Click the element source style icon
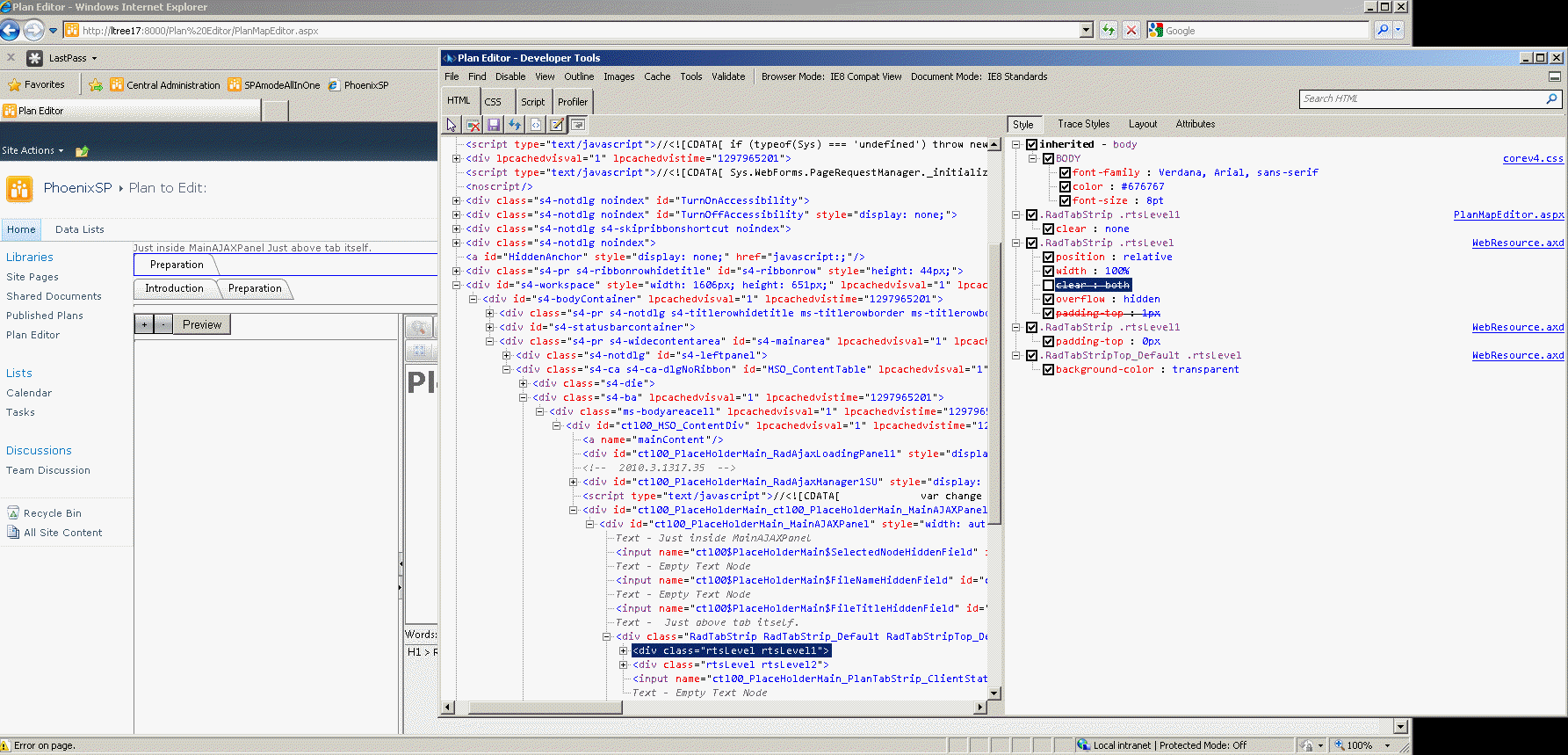 pyautogui.click(x=536, y=125)
